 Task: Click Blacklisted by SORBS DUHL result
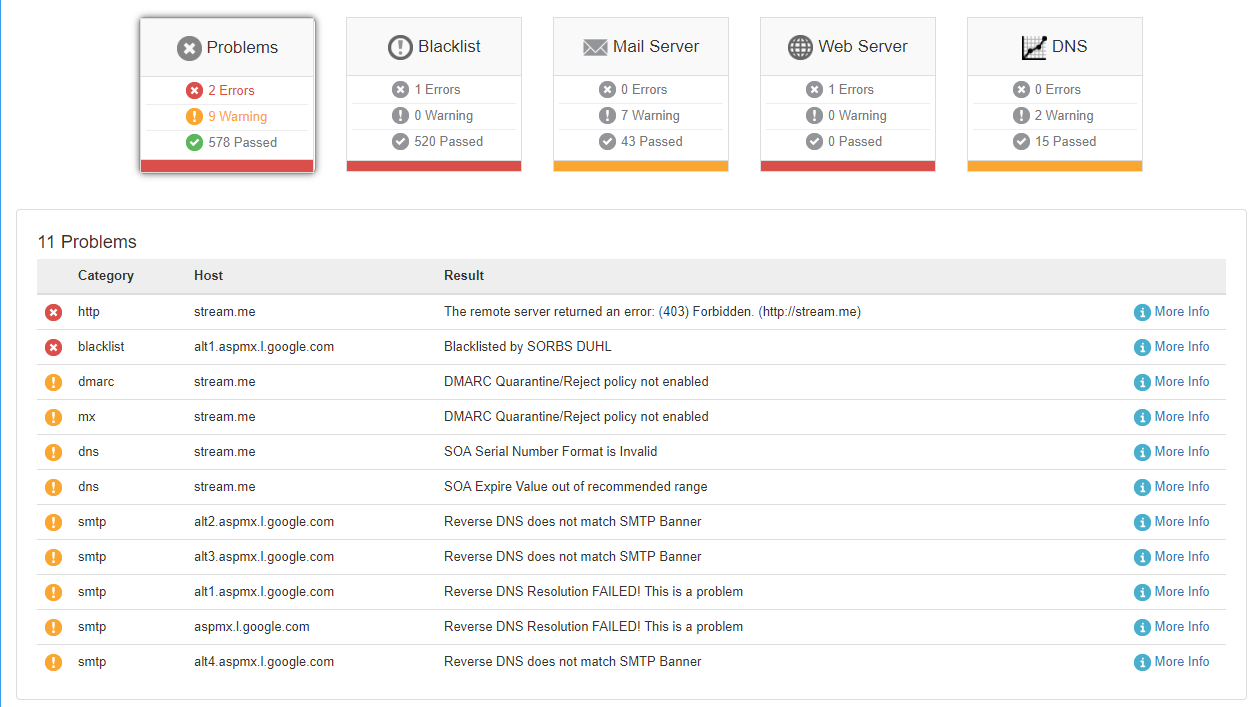(528, 347)
